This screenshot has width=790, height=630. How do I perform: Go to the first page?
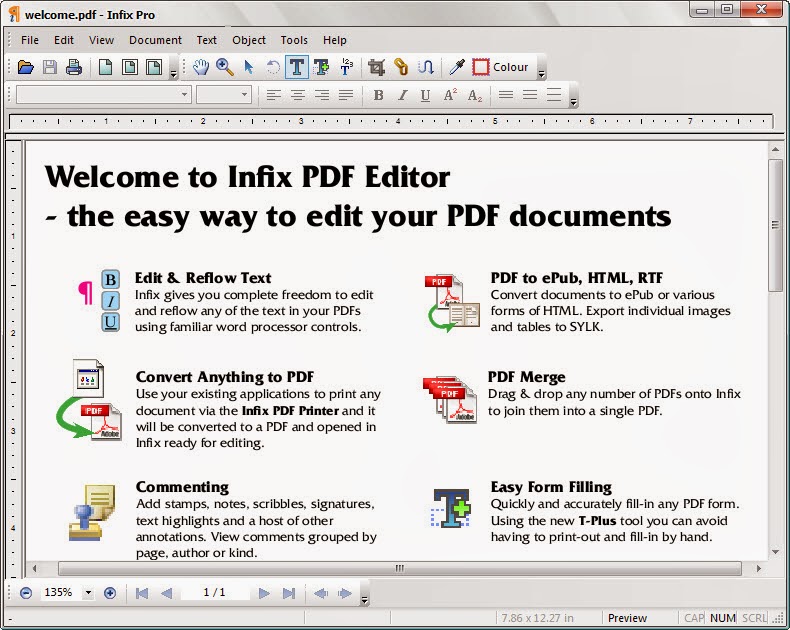point(142,593)
